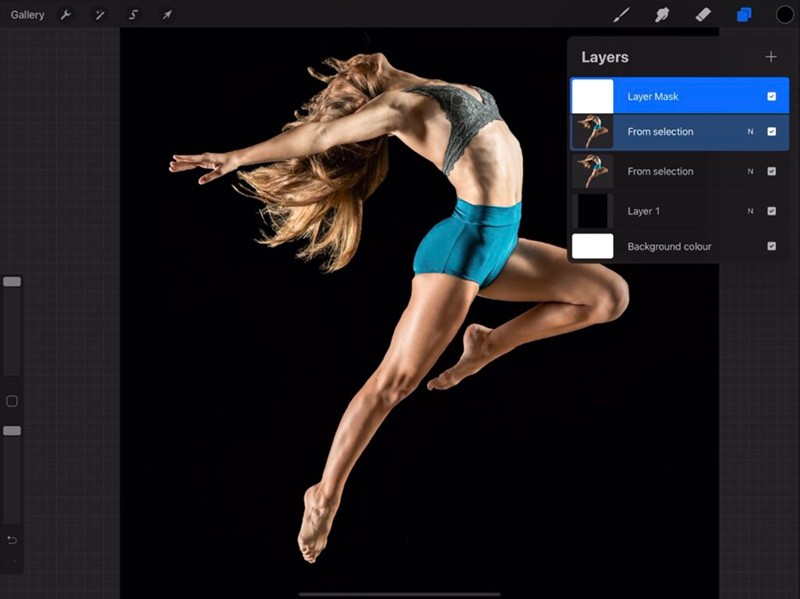
Task: Open the Layers panel icon
Action: (x=742, y=14)
